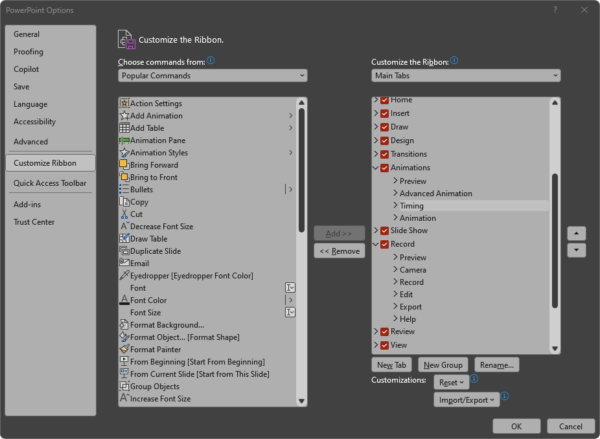Screen dimensions: 600x439
Task: Click the Move Up arrow button
Action: coord(576,233)
